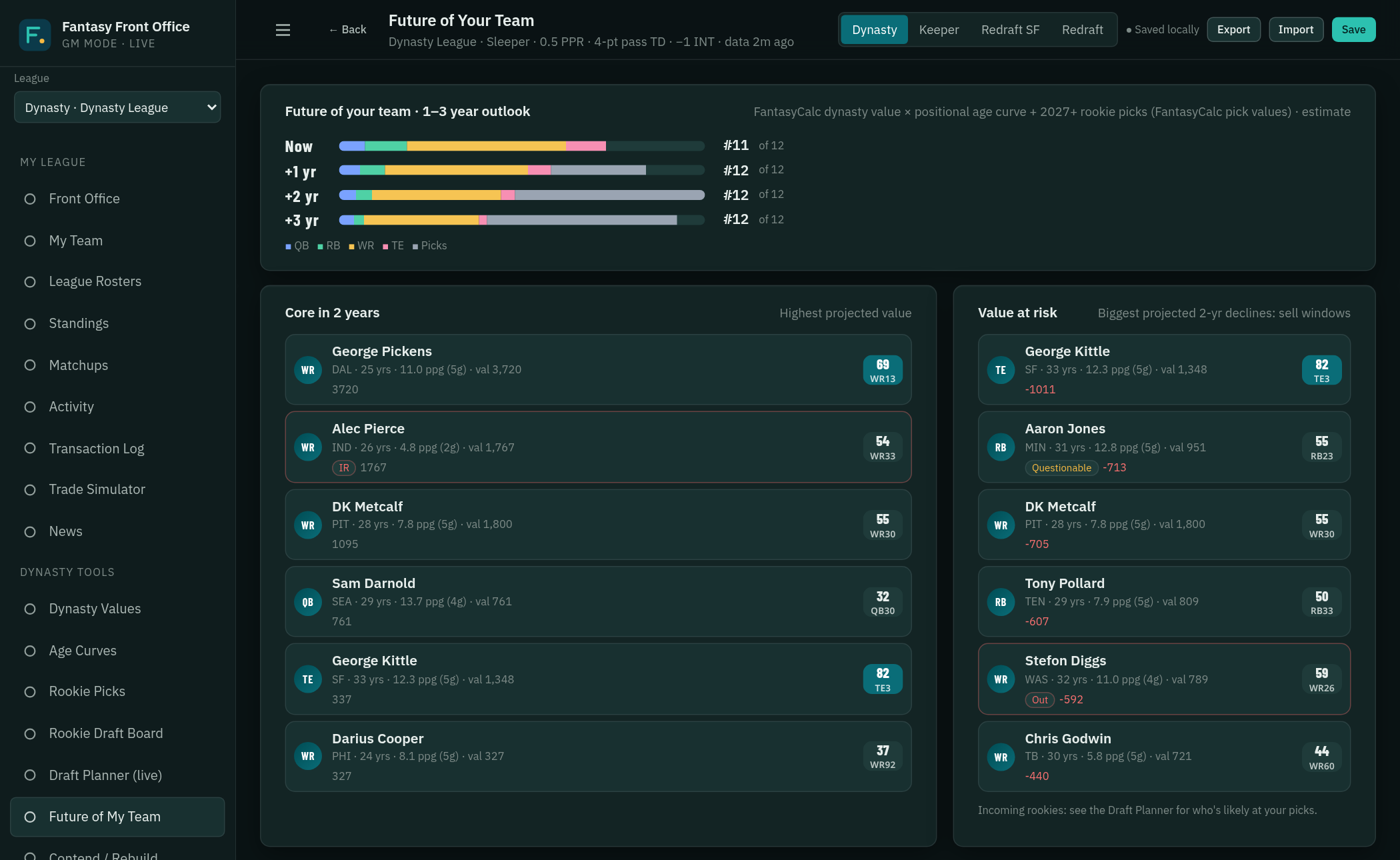
Task: Open Draft Planner (live)
Action: pos(117,775)
